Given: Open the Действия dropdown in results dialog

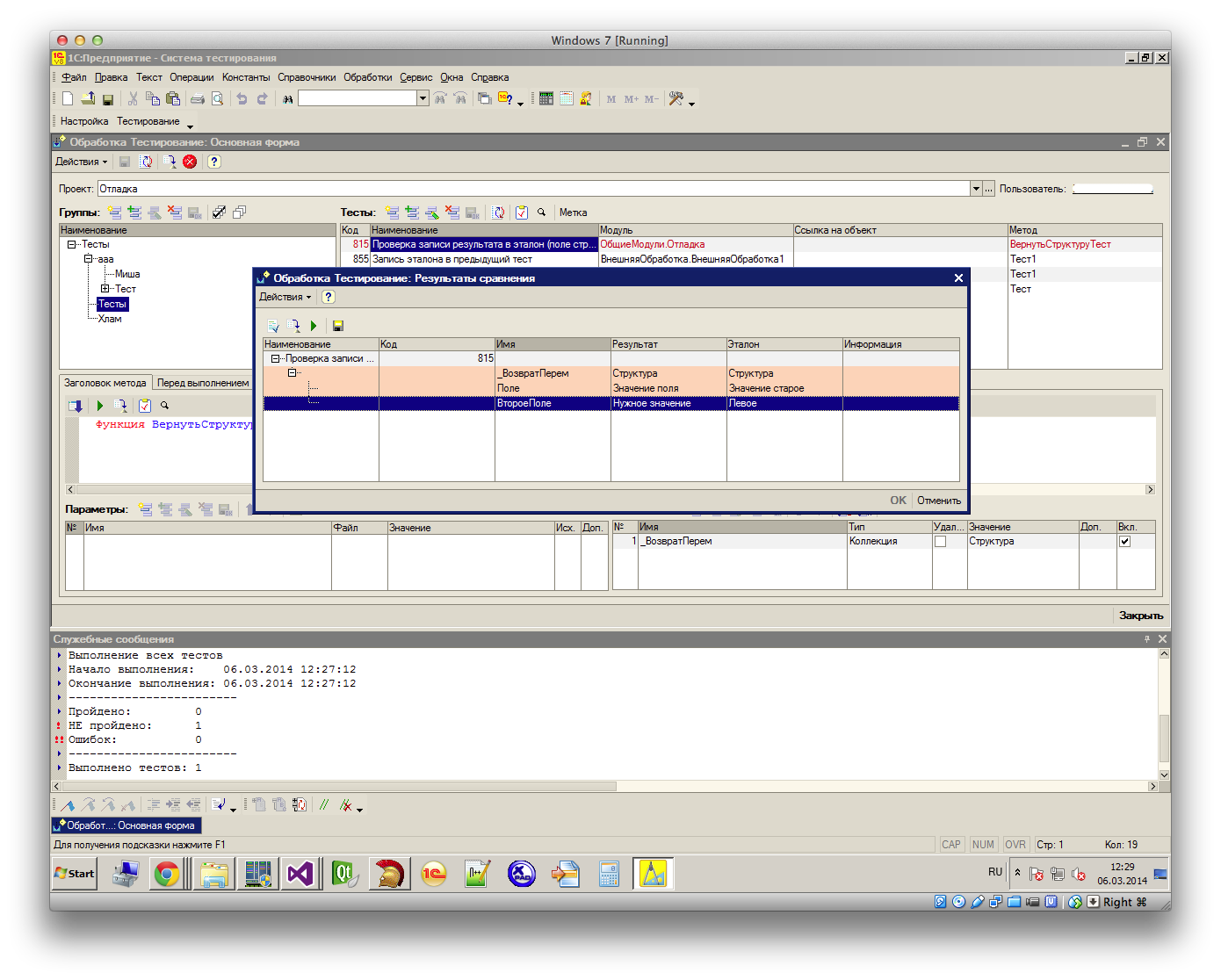Looking at the screenshot, I should point(285,297).
